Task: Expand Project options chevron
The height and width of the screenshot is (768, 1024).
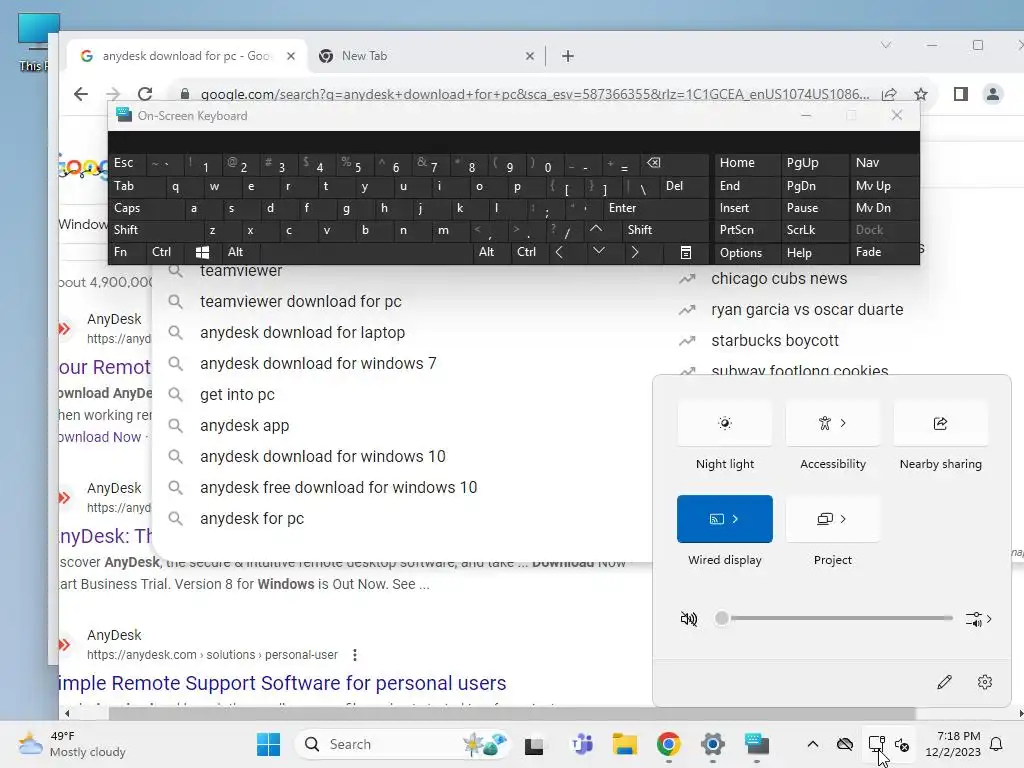Action: click(x=843, y=519)
